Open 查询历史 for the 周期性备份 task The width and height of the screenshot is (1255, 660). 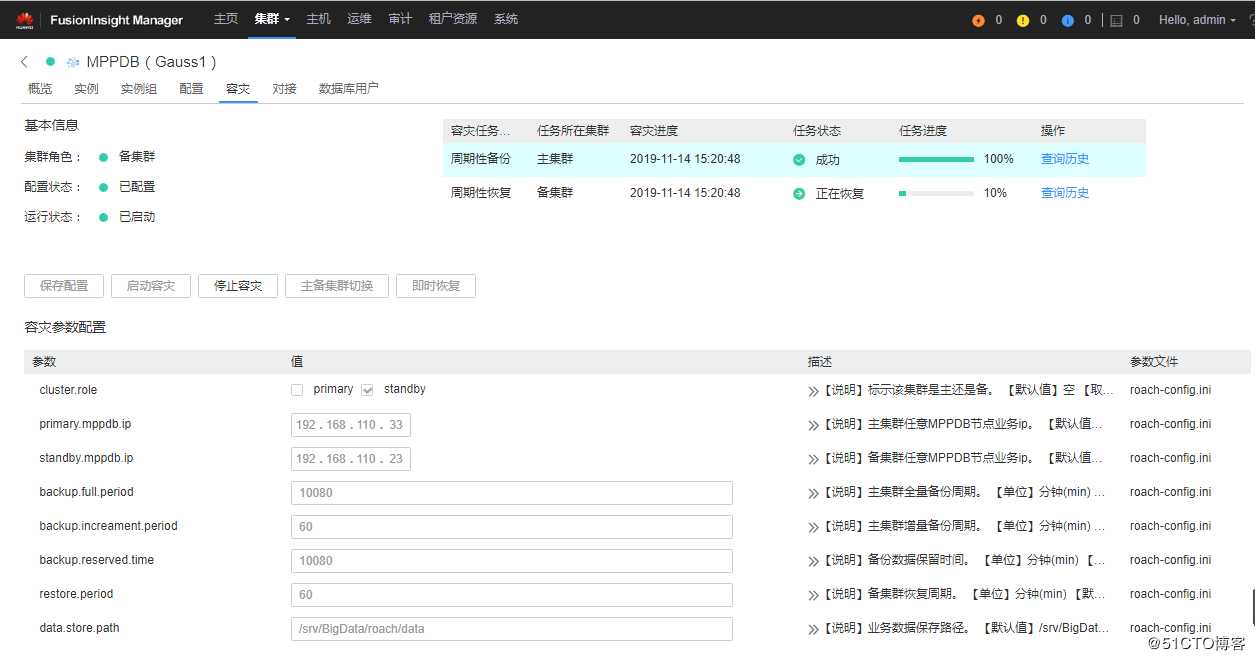tap(1064, 158)
